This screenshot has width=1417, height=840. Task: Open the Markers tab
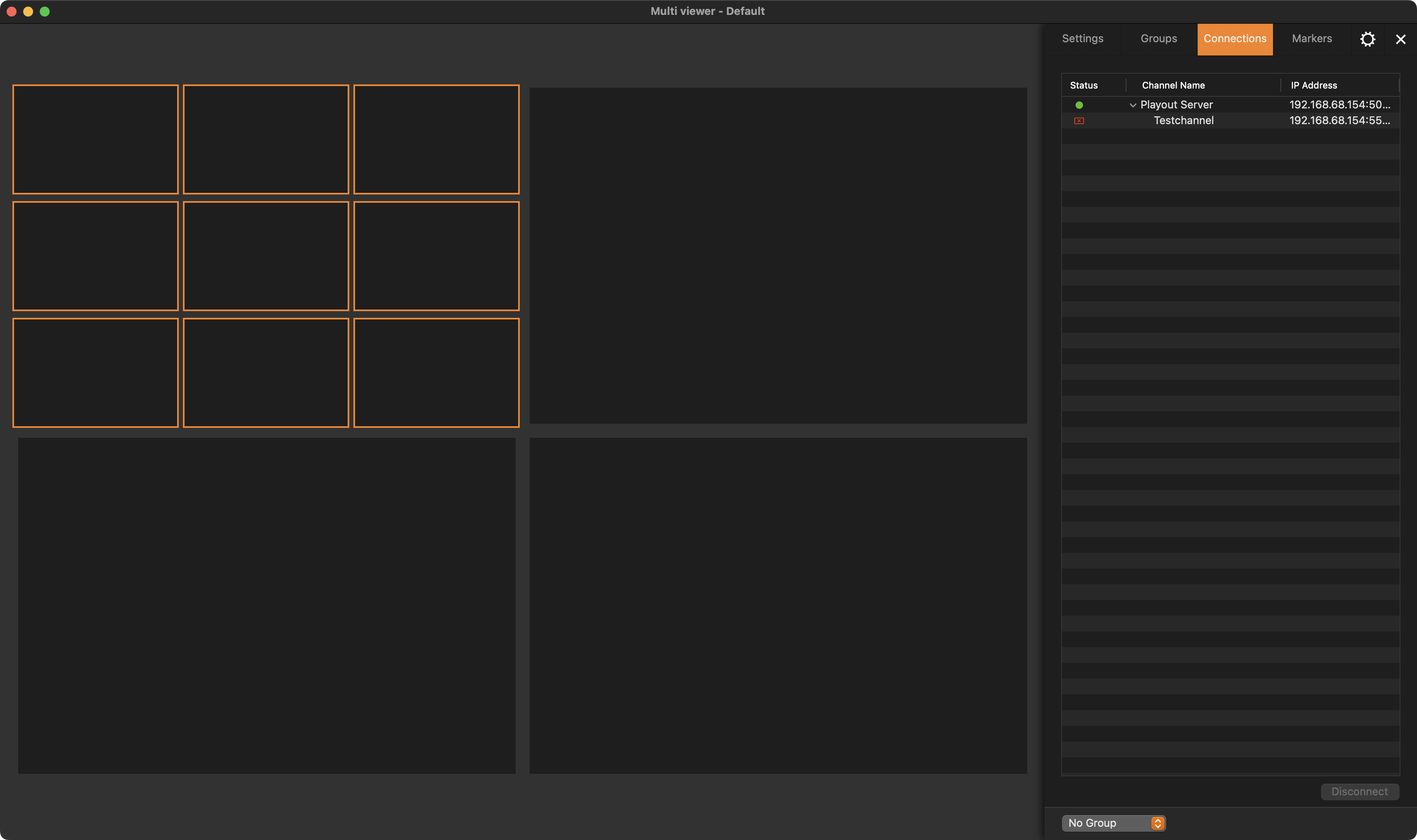click(1311, 39)
